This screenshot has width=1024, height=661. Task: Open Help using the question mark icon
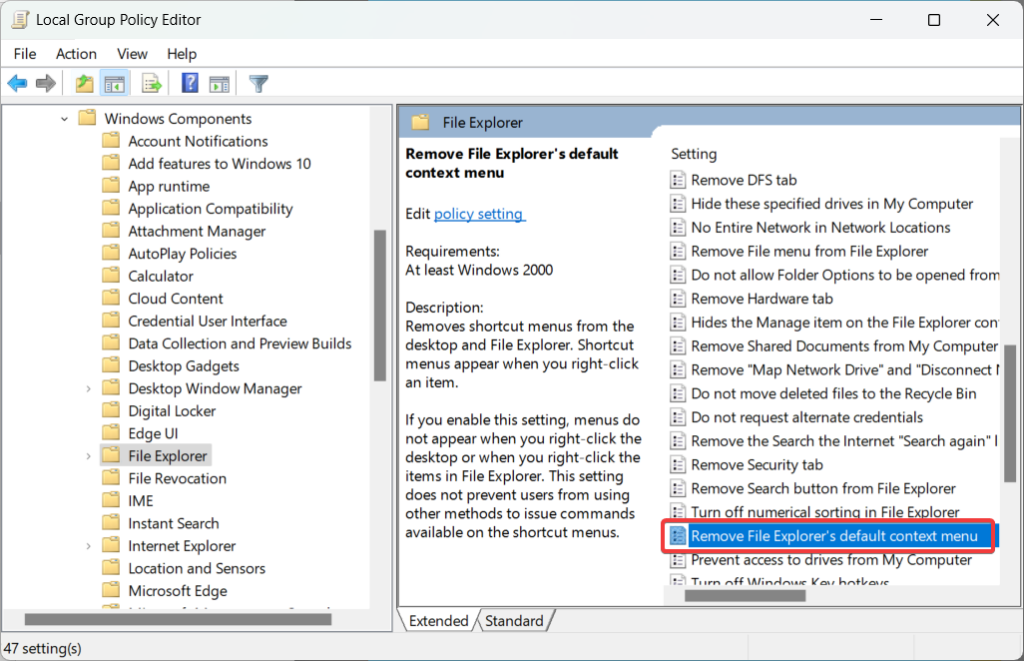[x=189, y=83]
